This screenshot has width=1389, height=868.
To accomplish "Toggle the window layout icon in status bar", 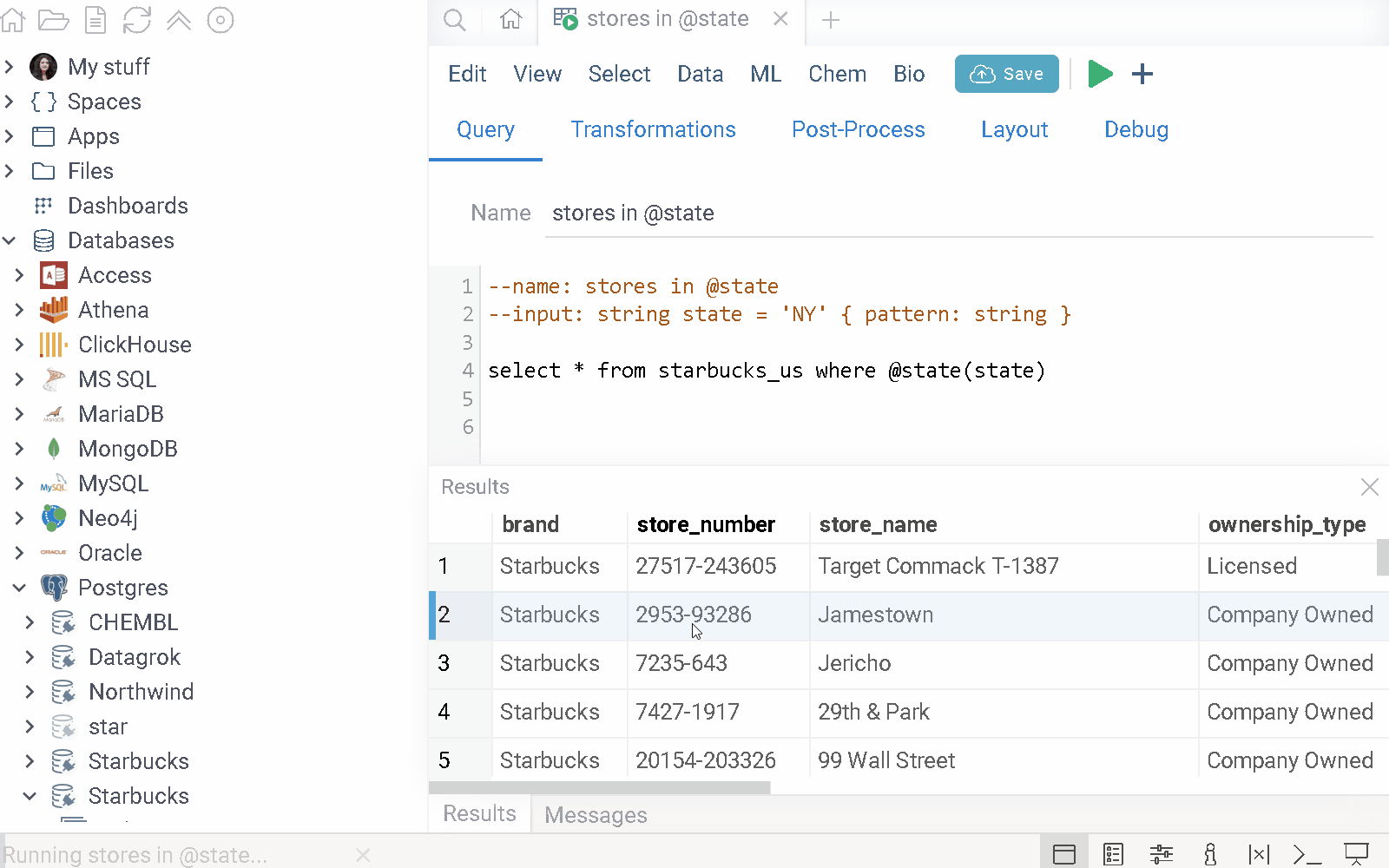I will tap(1064, 855).
